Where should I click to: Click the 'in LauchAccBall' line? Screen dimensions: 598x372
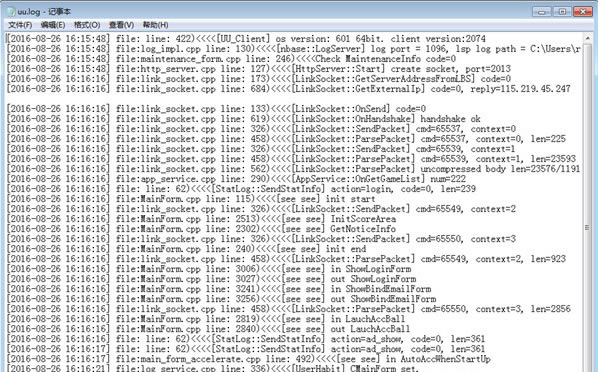[x=206, y=319]
